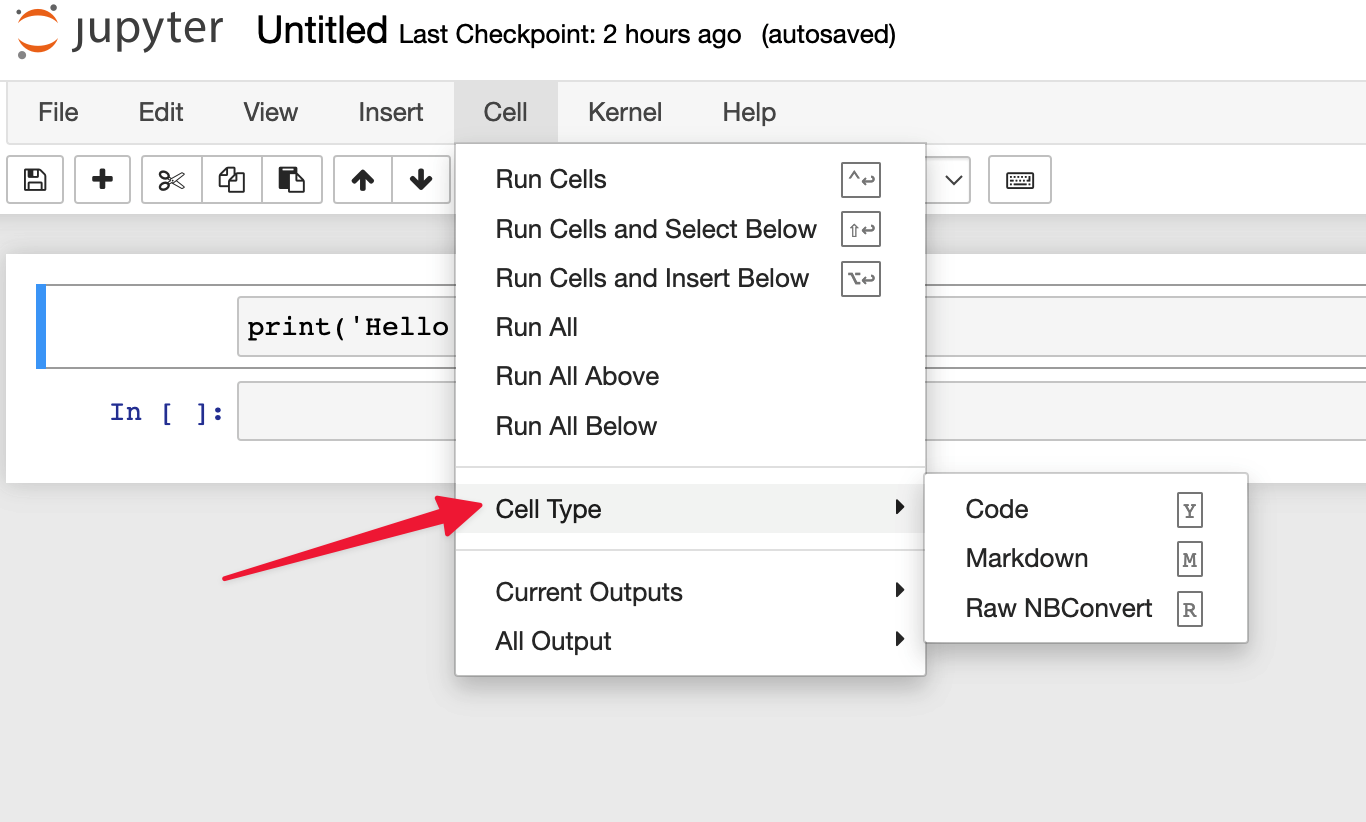Viewport: 1366px width, 822px height.
Task: Open the cell type dropdown in the toolbar
Action: tap(948, 180)
